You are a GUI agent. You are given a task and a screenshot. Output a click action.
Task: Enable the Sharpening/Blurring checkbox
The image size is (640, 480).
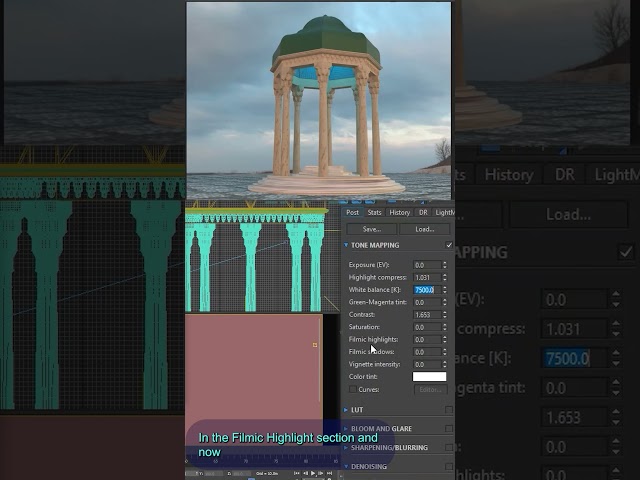click(x=449, y=447)
